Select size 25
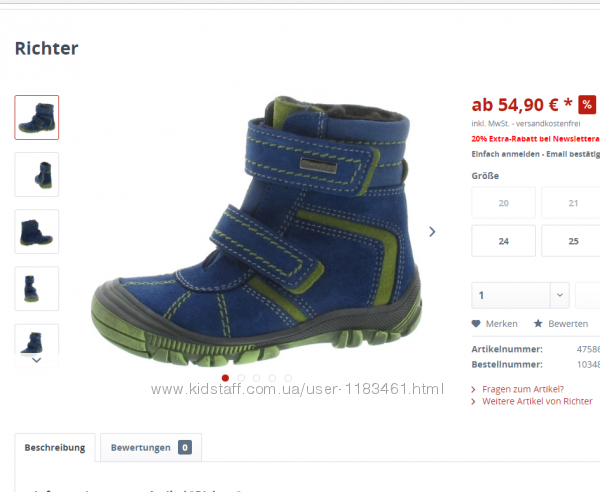Image resolution: width=600 pixels, height=492 pixels. coord(571,241)
